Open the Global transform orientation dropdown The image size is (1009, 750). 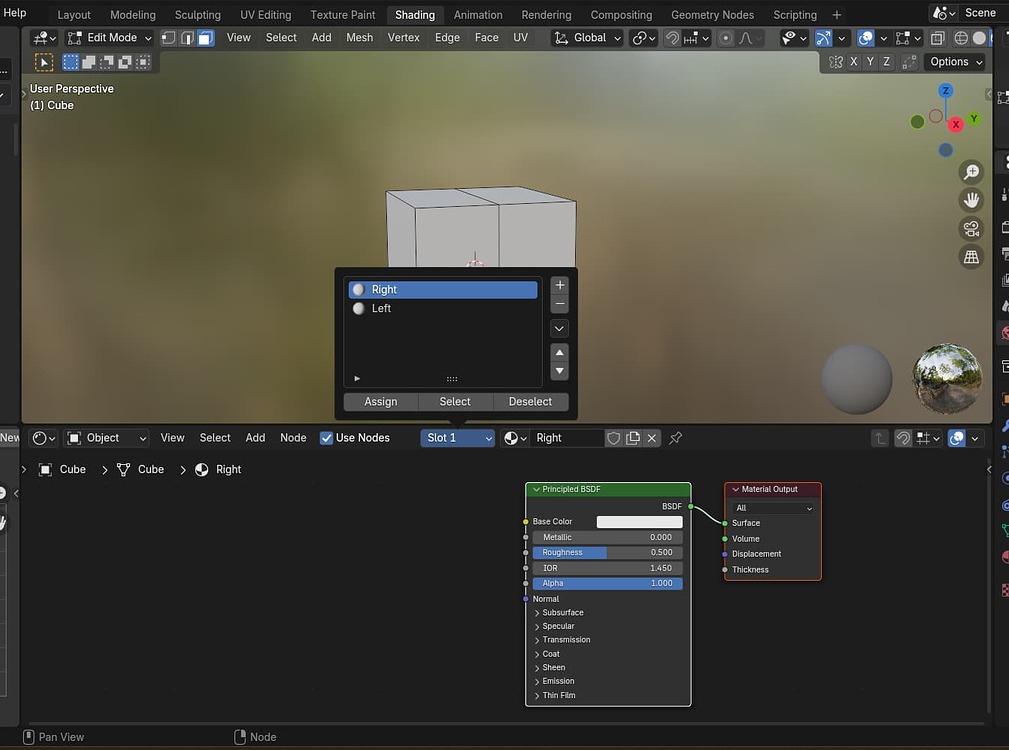(x=588, y=37)
